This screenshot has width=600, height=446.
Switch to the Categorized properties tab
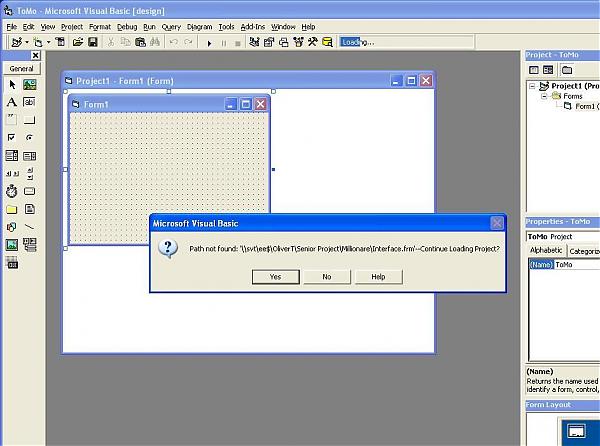coord(584,251)
